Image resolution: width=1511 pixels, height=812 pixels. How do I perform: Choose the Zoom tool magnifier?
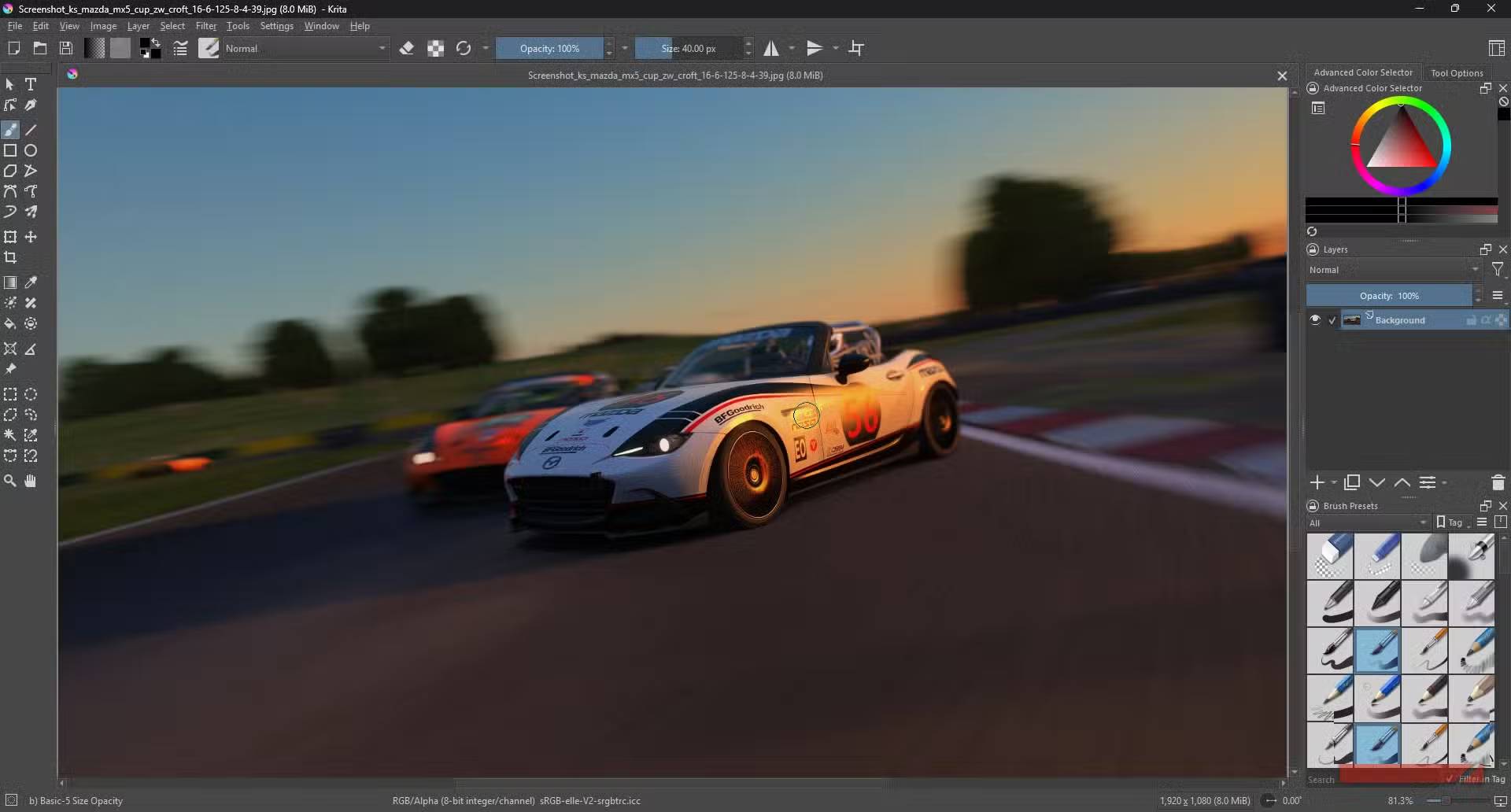[10, 481]
